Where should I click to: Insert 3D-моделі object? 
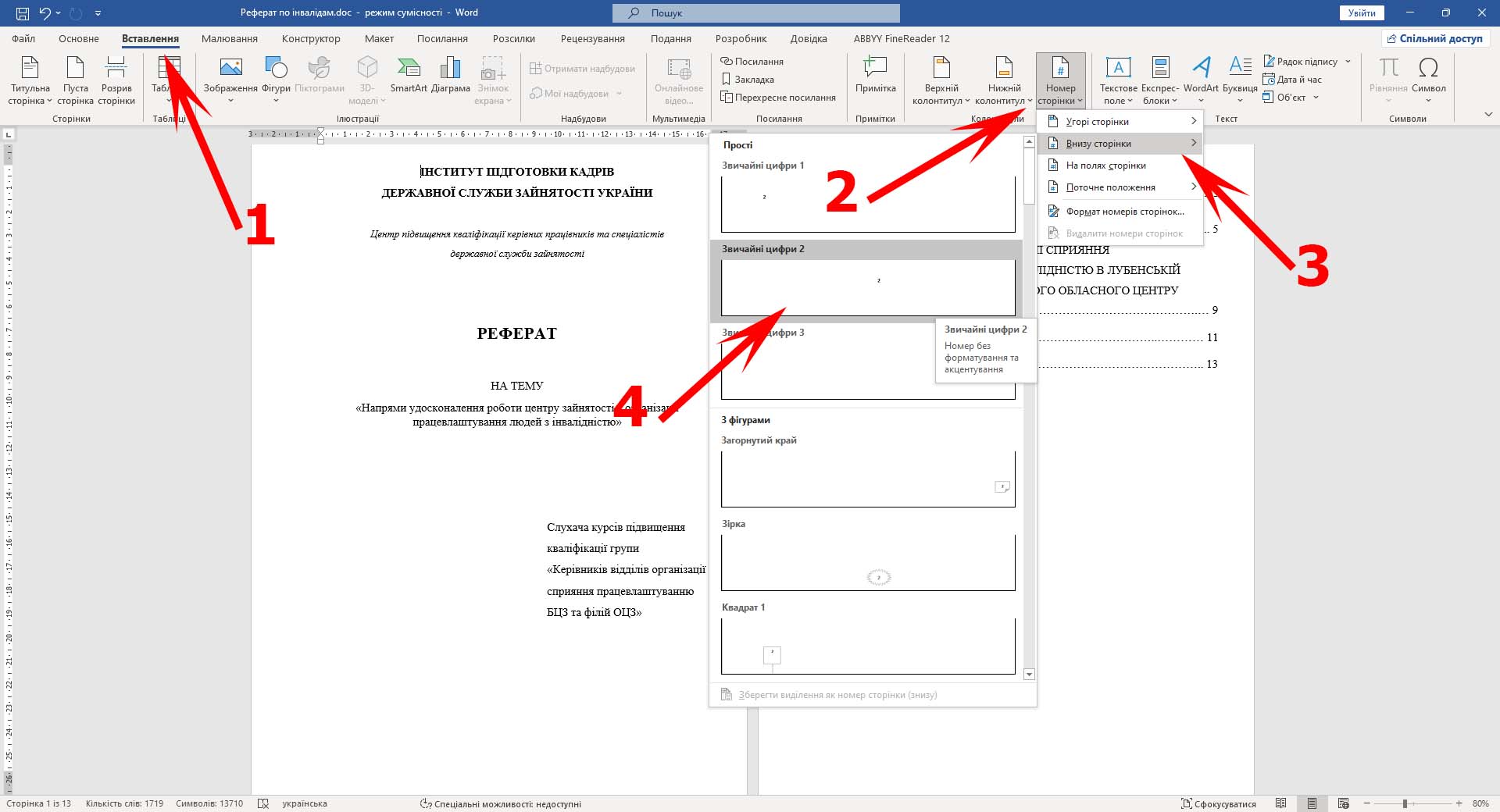[367, 80]
